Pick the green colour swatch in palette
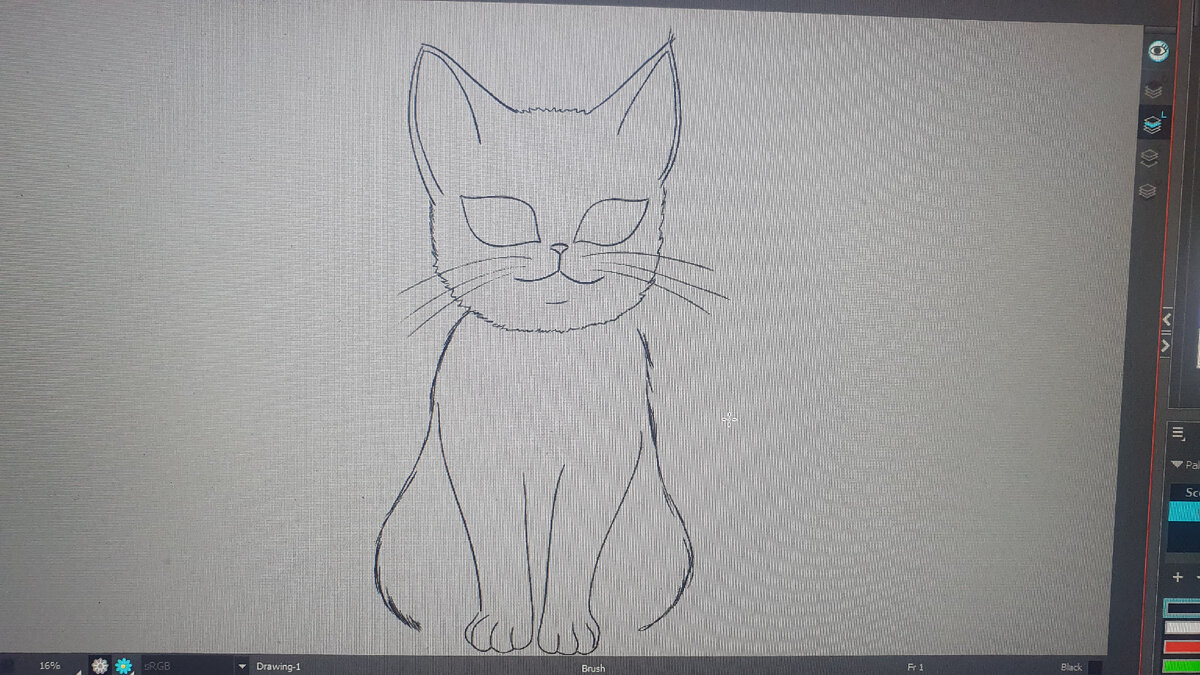The image size is (1200, 675). tap(1182, 665)
